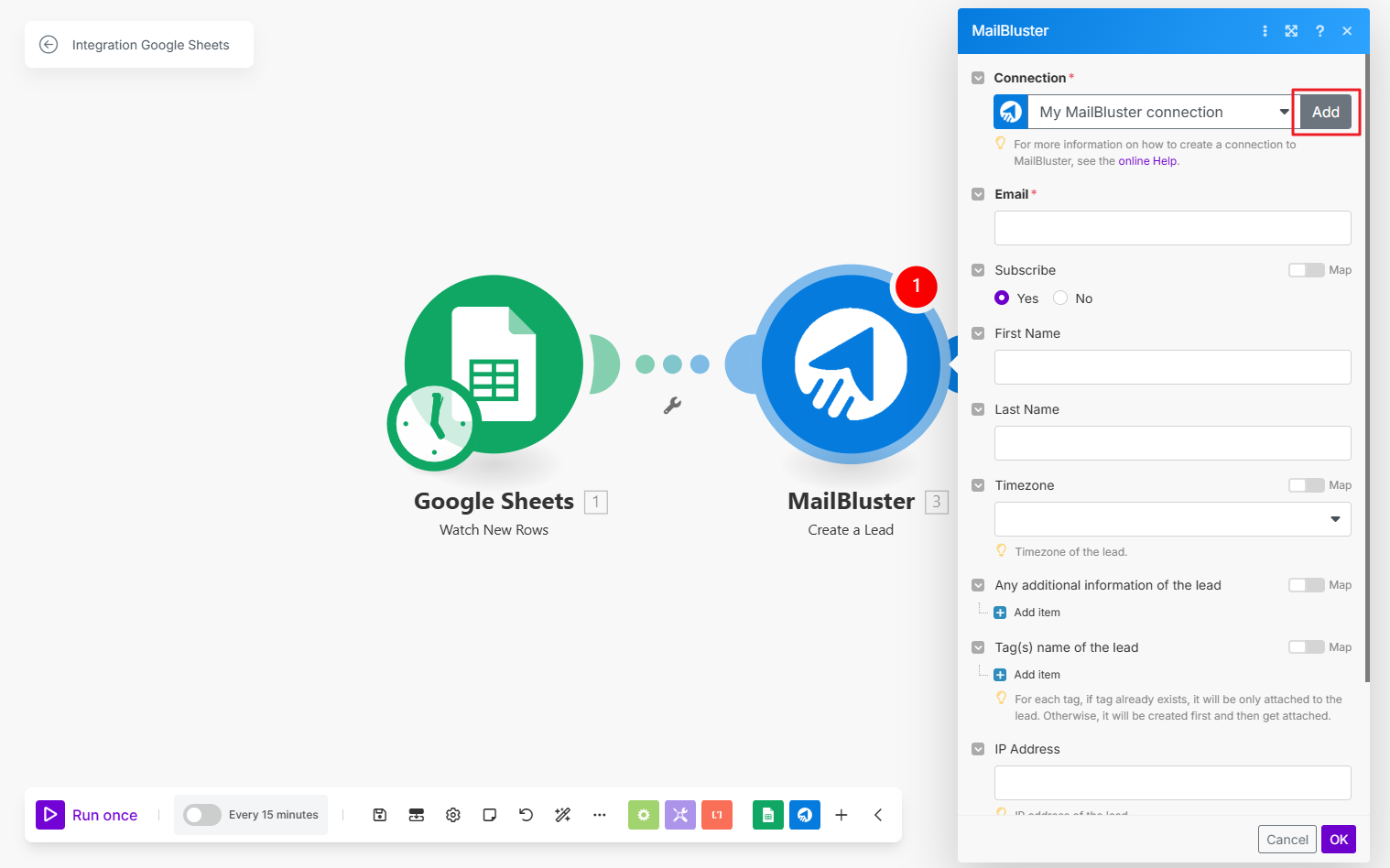Viewport: 1390px width, 868px height.
Task: Click the auto-align magic wand icon
Action: pos(563,815)
